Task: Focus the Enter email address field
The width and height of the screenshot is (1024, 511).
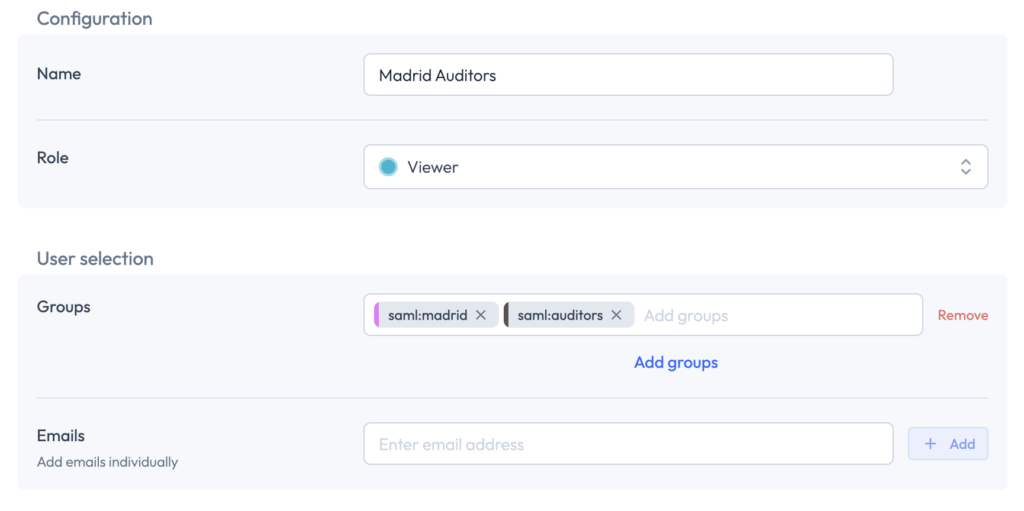Action: point(628,444)
